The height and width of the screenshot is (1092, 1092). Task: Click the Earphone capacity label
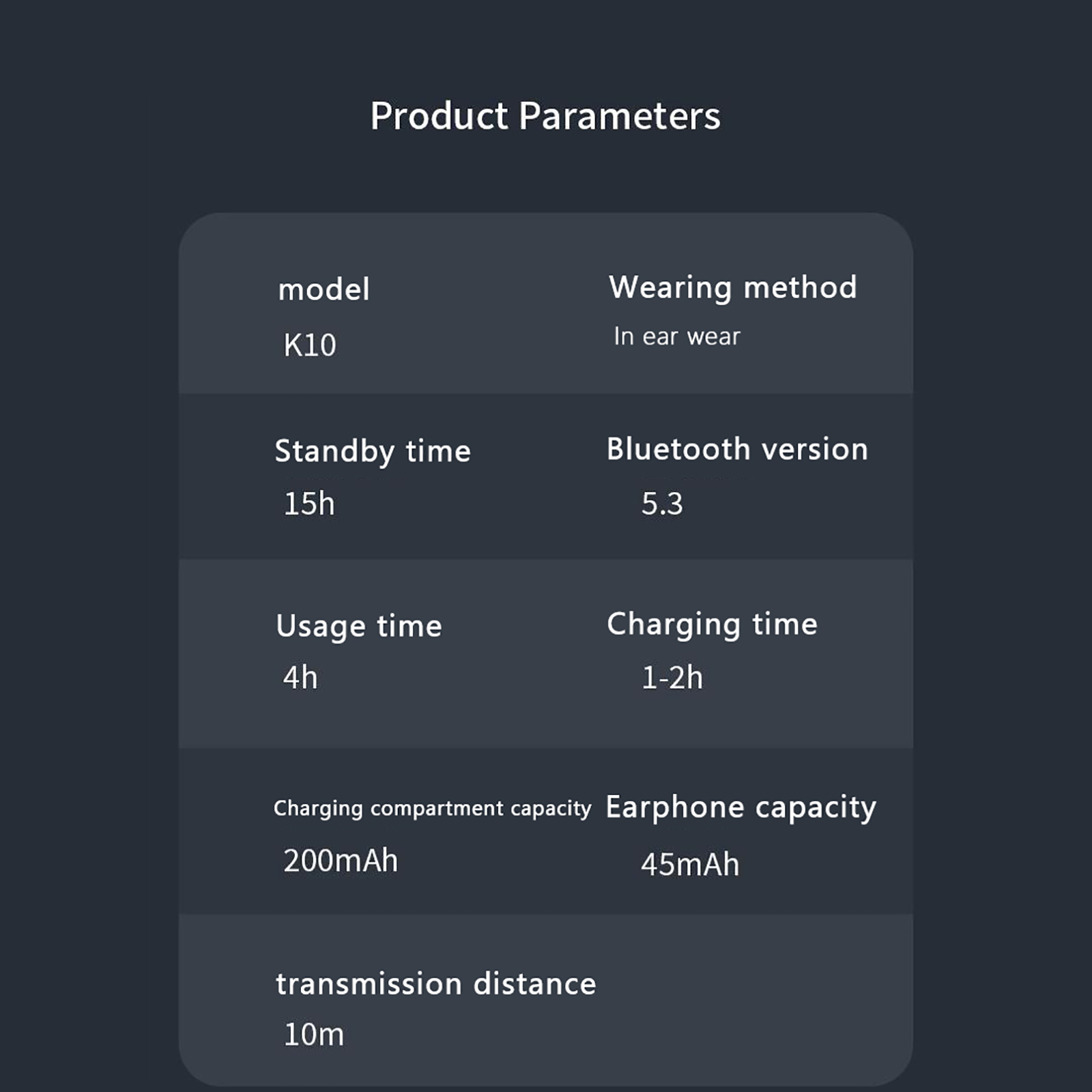(741, 807)
